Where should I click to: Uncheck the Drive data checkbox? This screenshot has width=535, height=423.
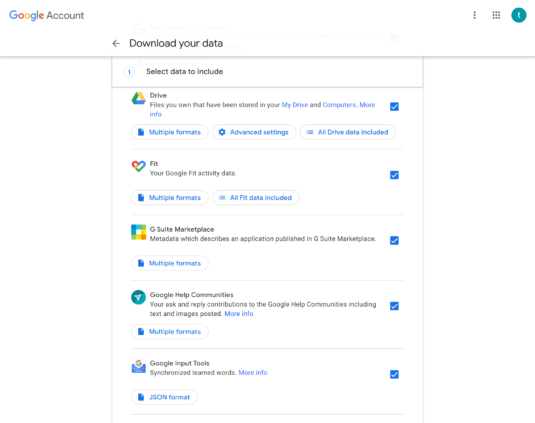click(x=394, y=107)
